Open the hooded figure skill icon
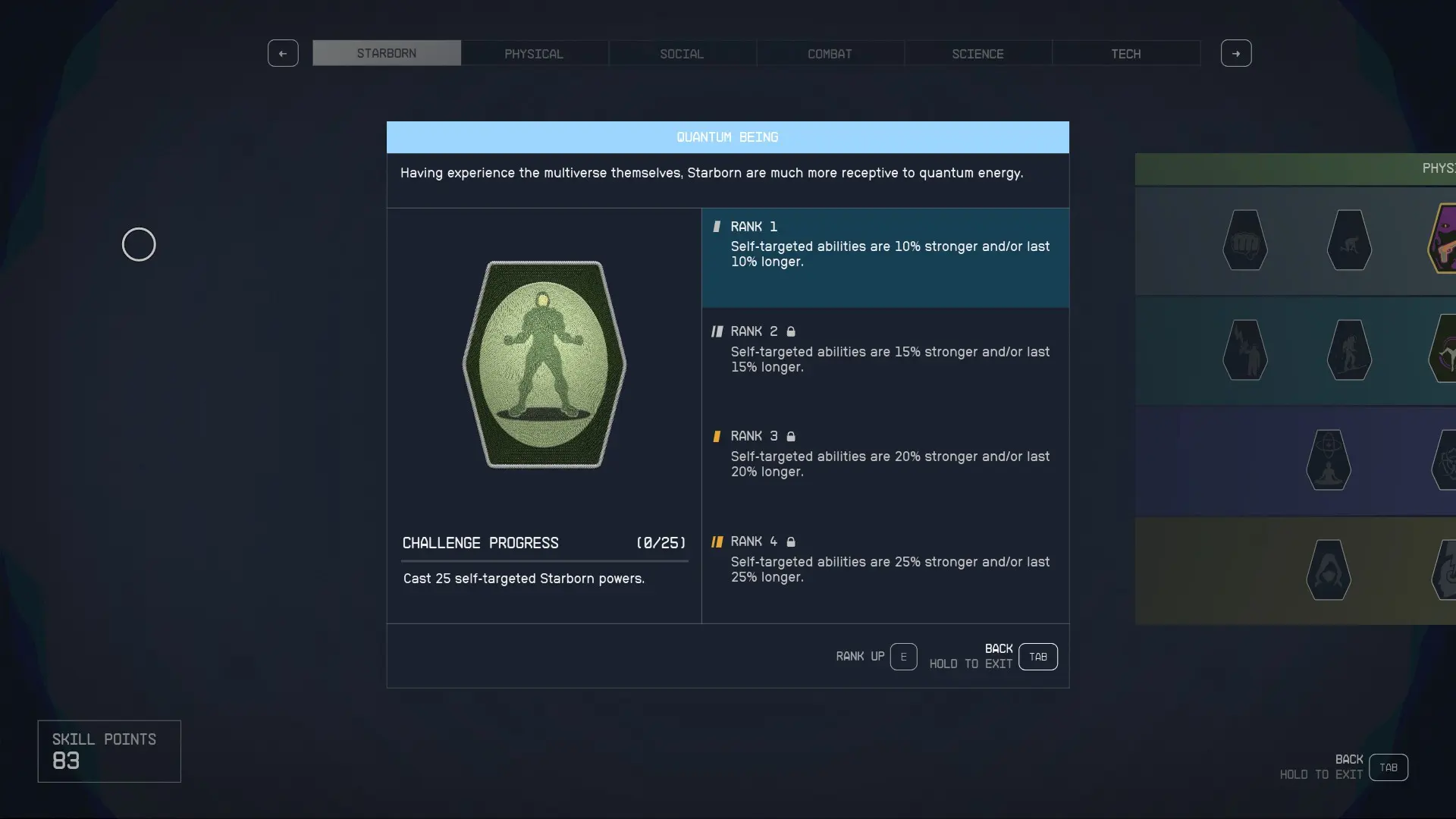The height and width of the screenshot is (819, 1456). [1328, 570]
